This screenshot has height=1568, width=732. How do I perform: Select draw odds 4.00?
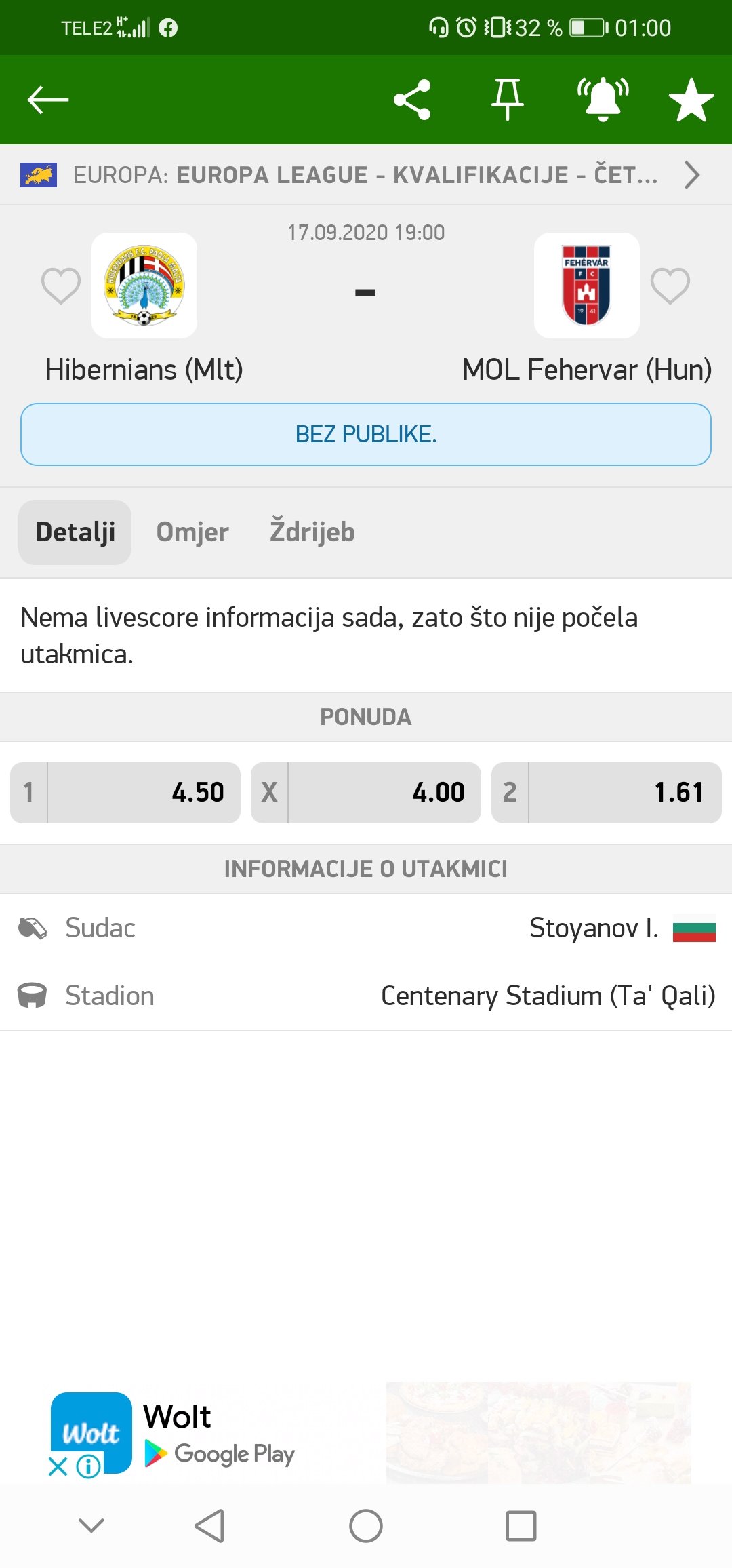[366, 793]
